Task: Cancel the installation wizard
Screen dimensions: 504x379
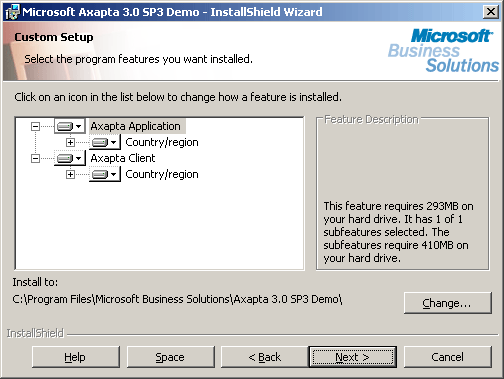Action: (448, 357)
